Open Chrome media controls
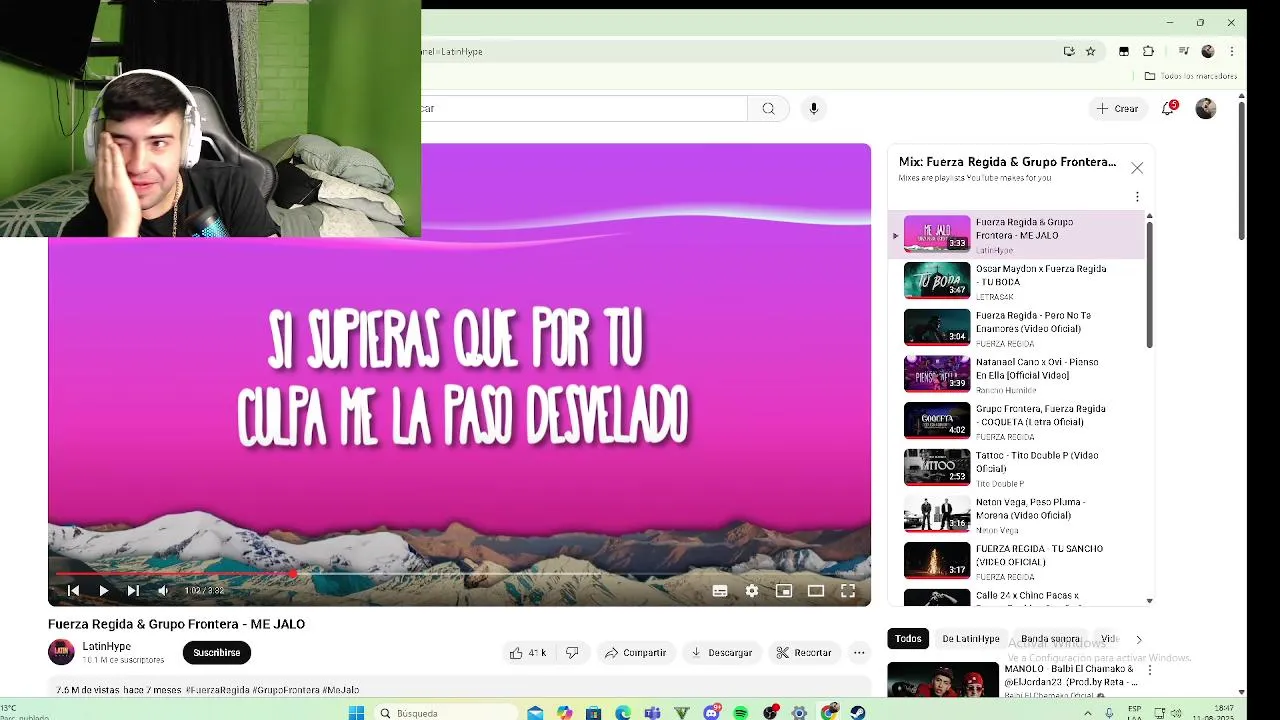1280x720 pixels. 1184,51
